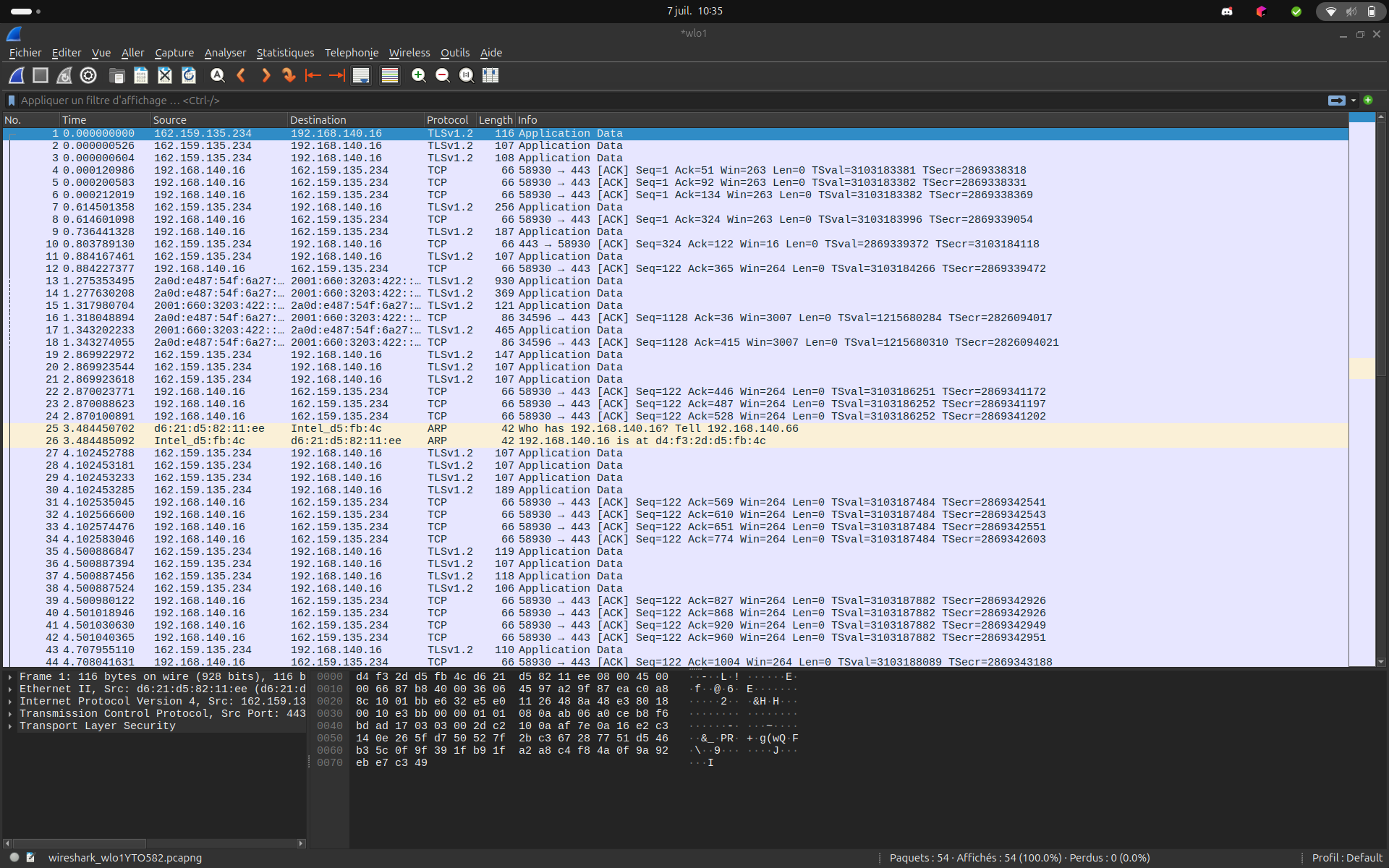1389x868 pixels.
Task: Edit capture comments status bar icon
Action: [30, 857]
